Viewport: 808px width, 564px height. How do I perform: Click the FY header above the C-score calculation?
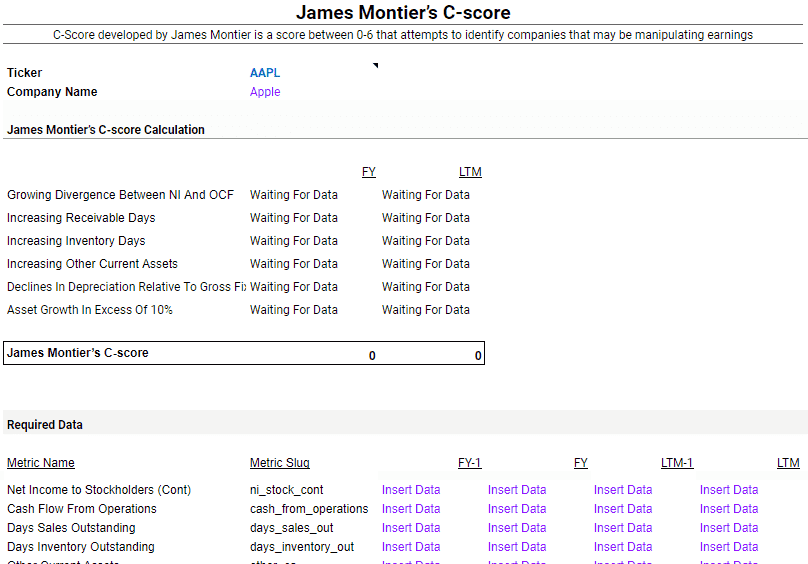[368, 172]
